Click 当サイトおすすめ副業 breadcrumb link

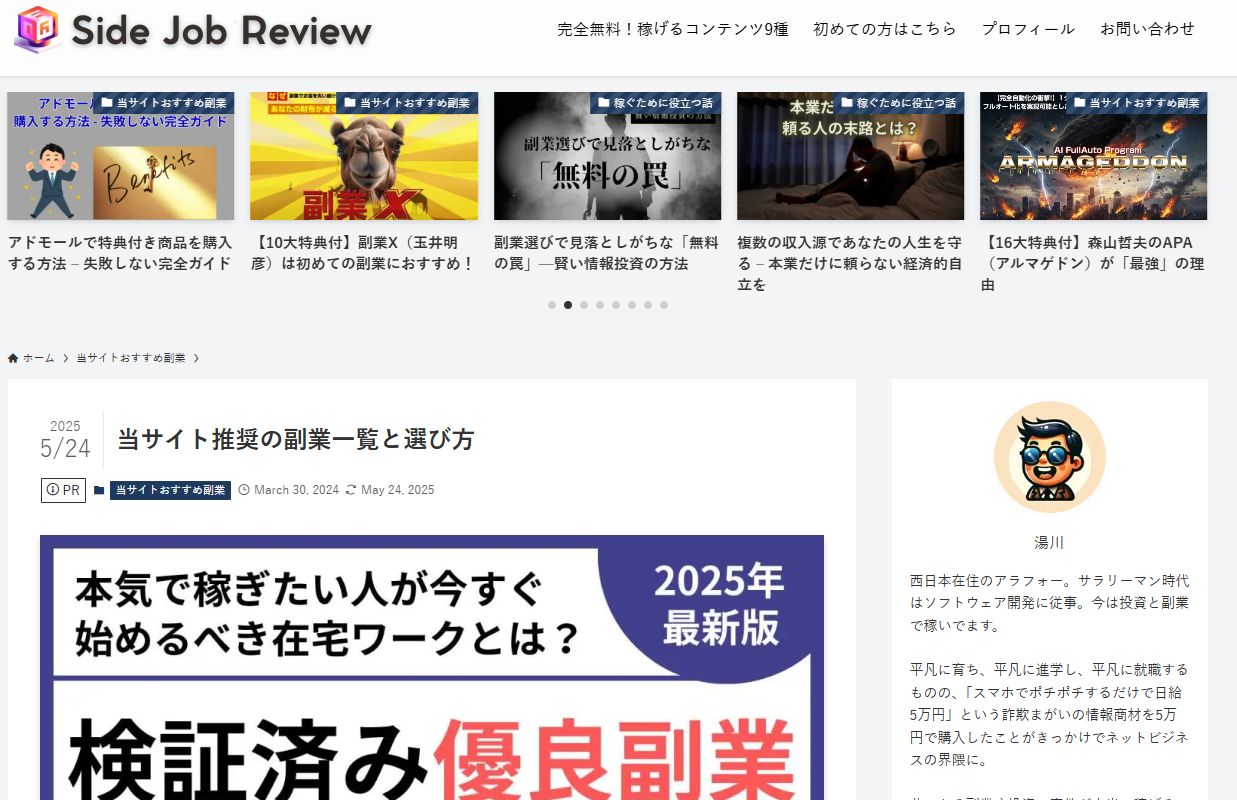(x=131, y=358)
